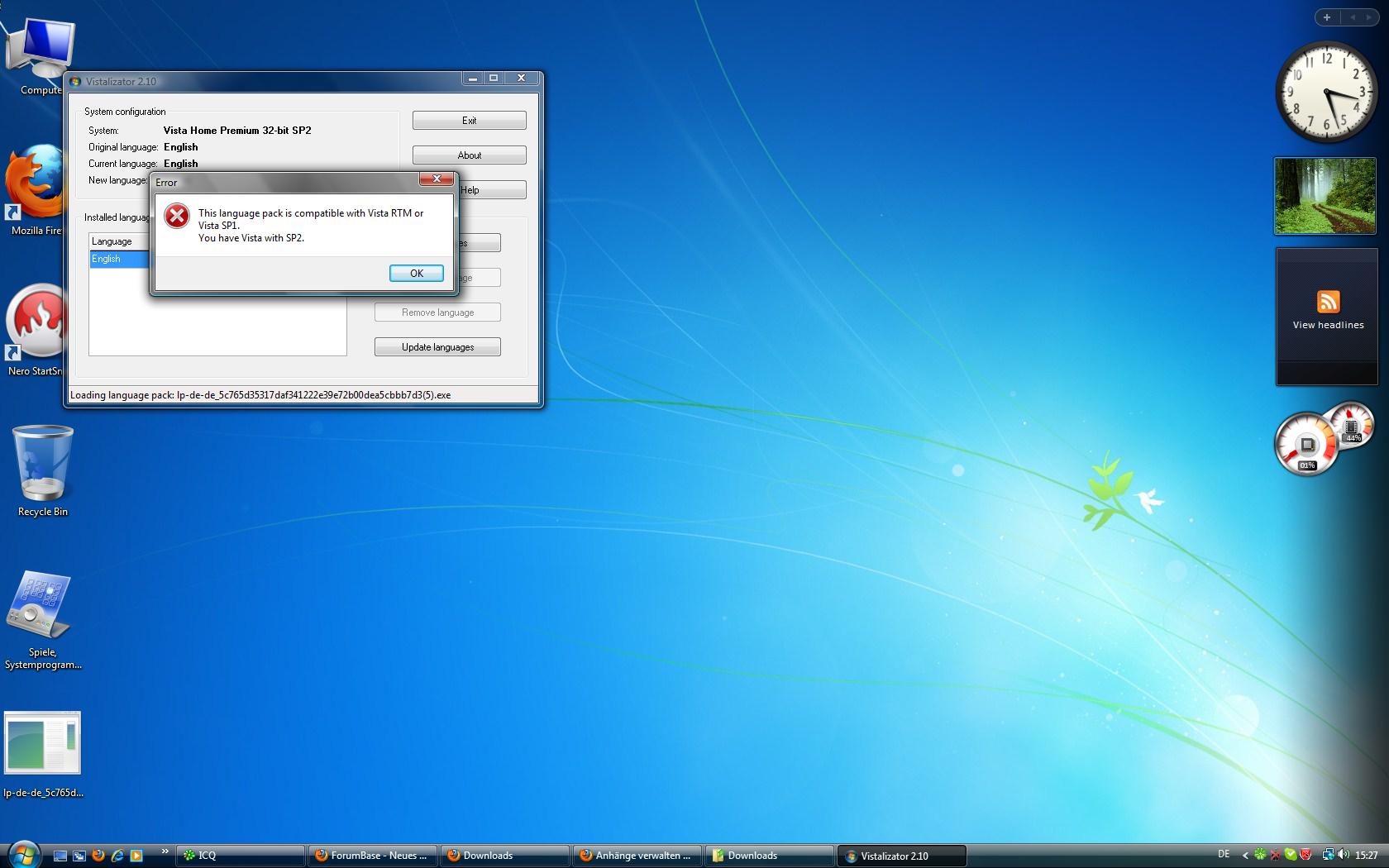
Task: Click the Current language value English
Action: [x=180, y=164]
